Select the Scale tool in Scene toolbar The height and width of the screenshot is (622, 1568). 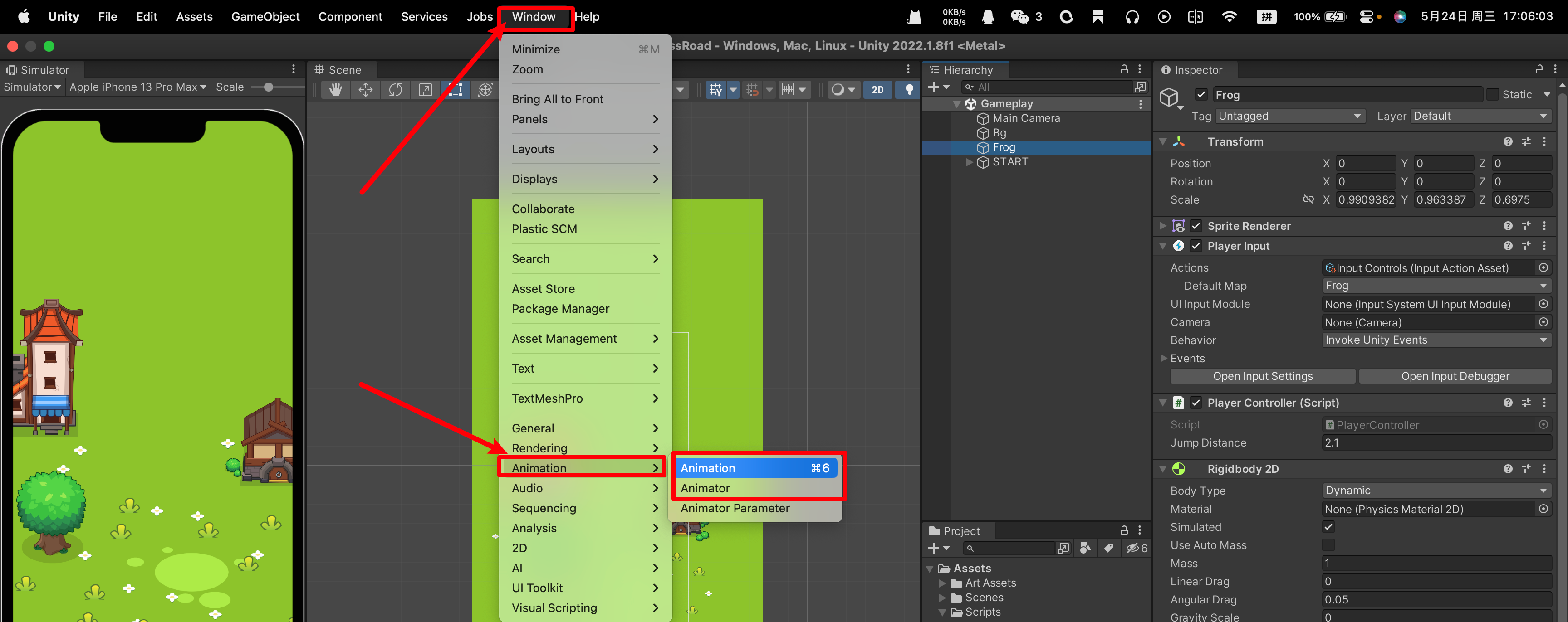(x=425, y=90)
